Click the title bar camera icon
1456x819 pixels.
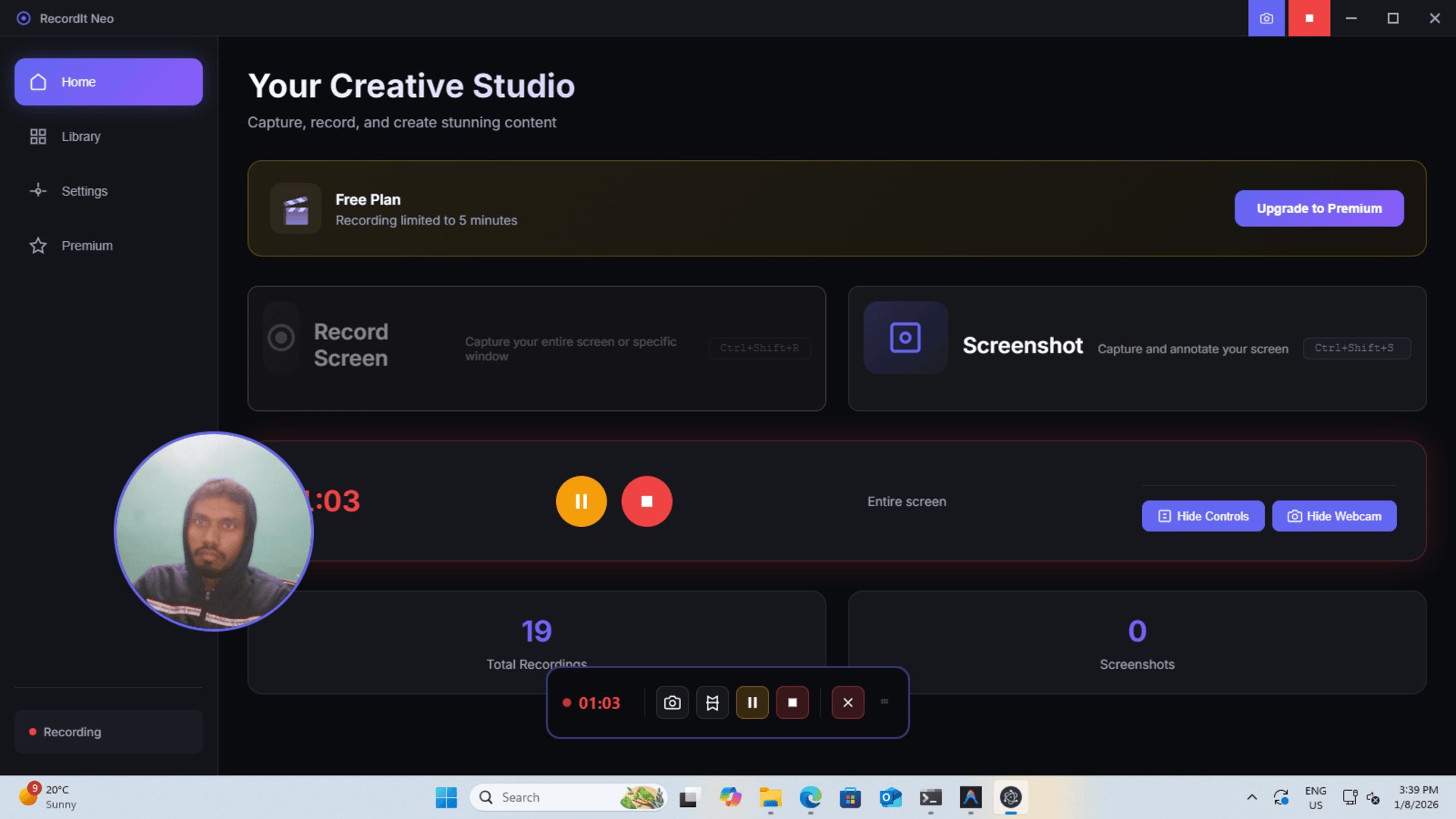coord(1266,18)
